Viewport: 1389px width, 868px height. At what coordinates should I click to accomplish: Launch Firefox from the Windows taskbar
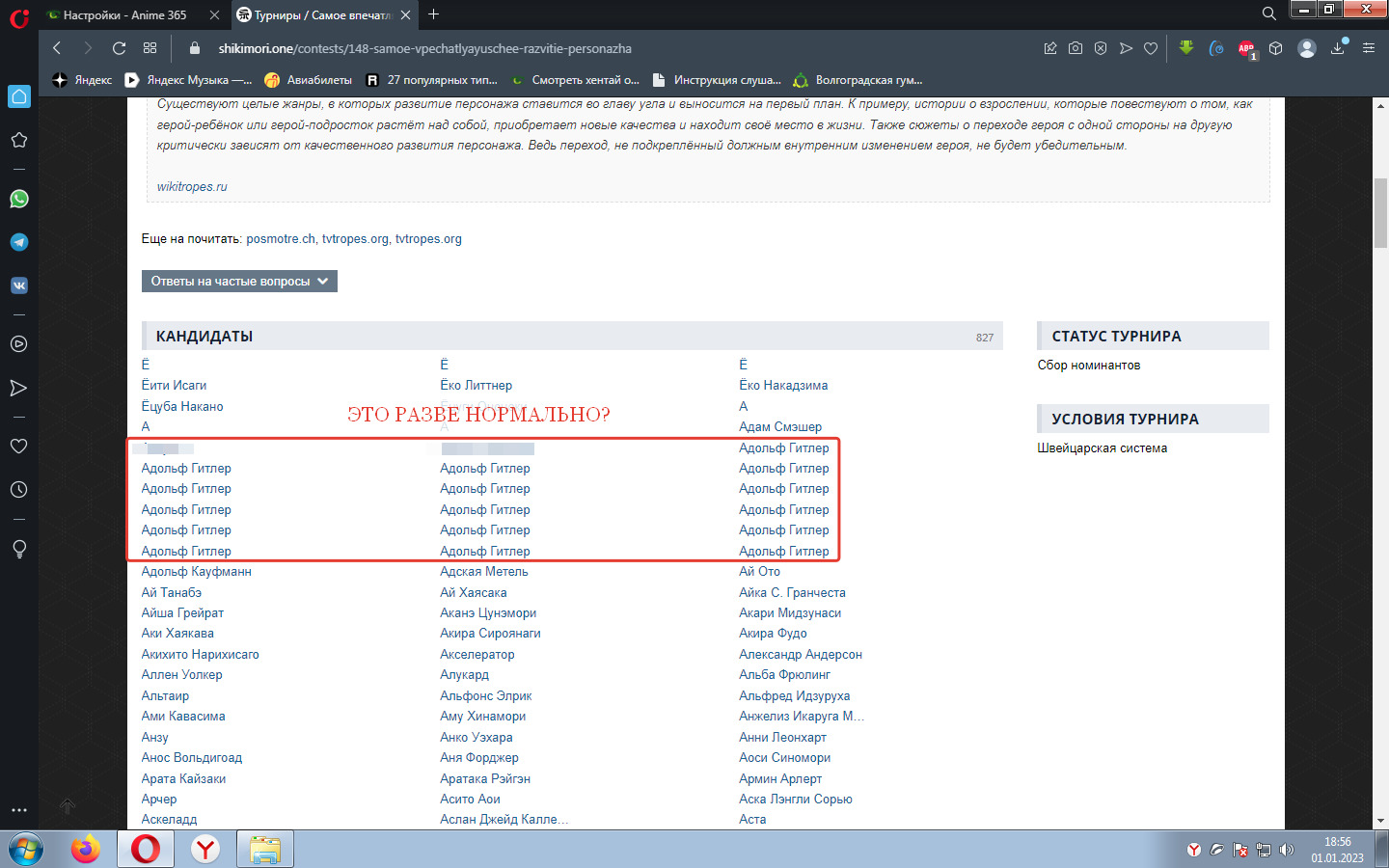86,850
